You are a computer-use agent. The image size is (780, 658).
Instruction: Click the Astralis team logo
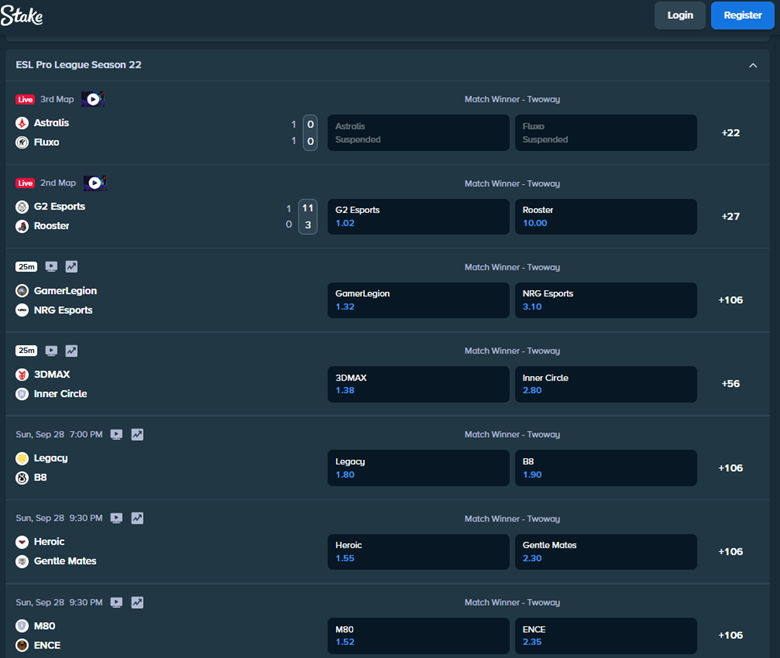click(x=22, y=123)
